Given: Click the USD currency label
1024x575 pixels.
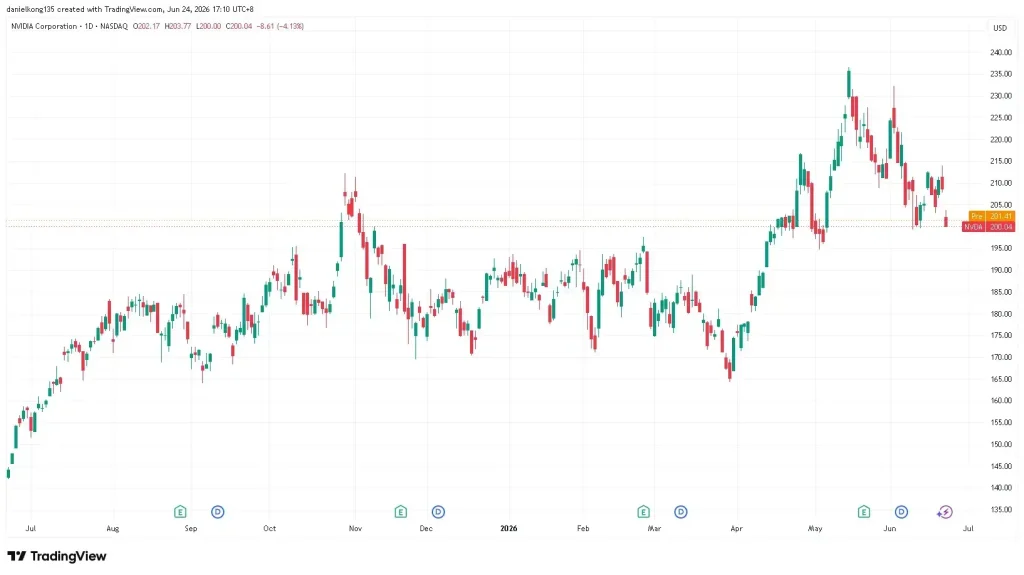Looking at the screenshot, I should click(x=1000, y=27).
